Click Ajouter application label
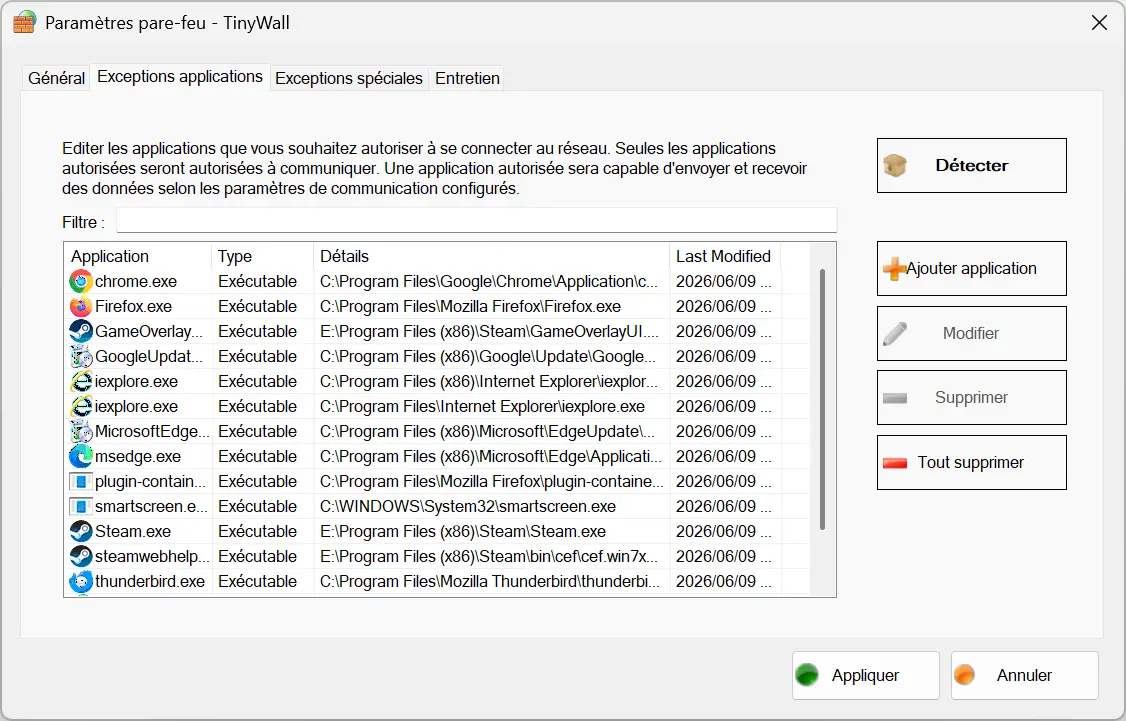This screenshot has height=721, width=1126. click(x=971, y=269)
